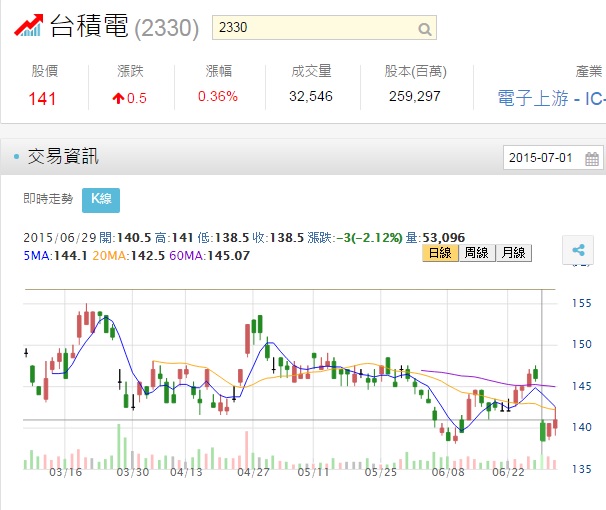606x510 pixels.
Task: Click the 20MA:142.5 indicator label
Action: [x=128, y=255]
